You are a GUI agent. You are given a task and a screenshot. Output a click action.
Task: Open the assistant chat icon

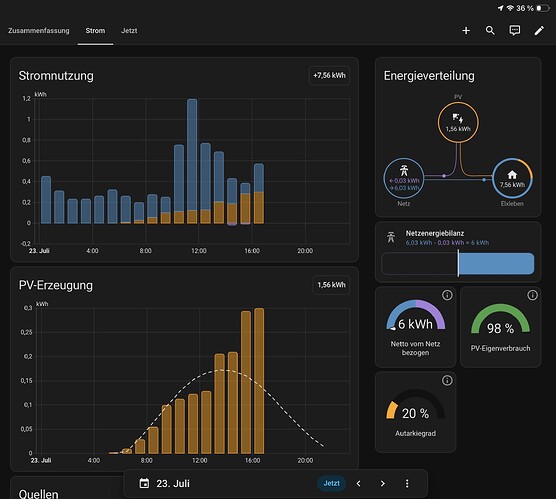pos(515,31)
